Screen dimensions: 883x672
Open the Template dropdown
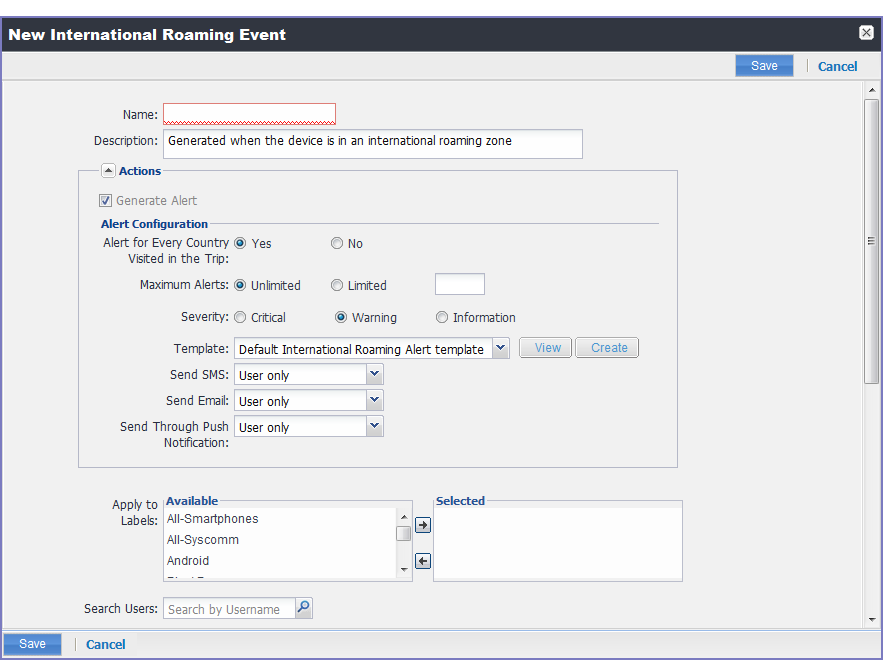pos(500,348)
